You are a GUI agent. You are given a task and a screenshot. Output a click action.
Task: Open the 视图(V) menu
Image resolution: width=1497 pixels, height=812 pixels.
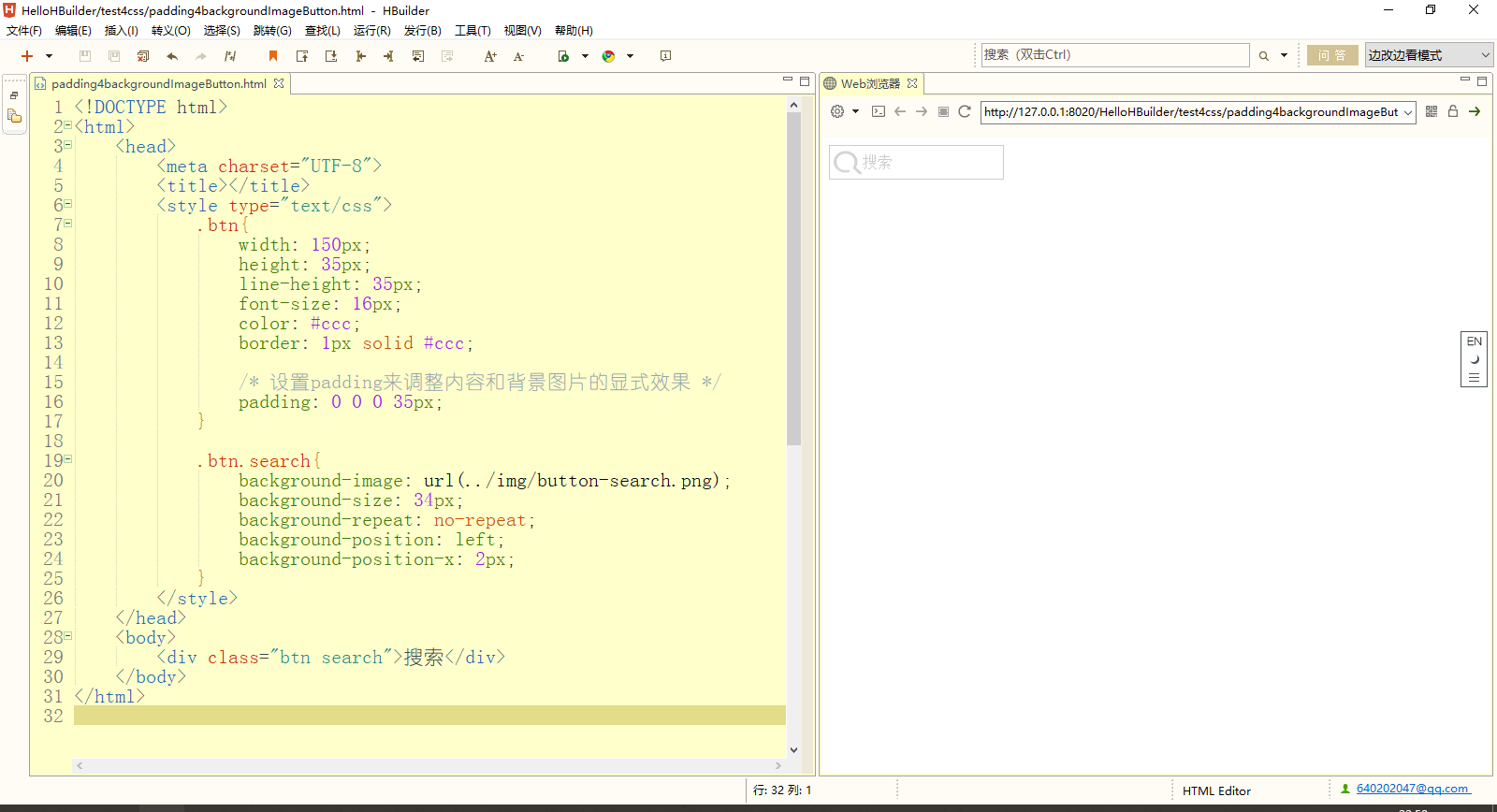click(523, 31)
